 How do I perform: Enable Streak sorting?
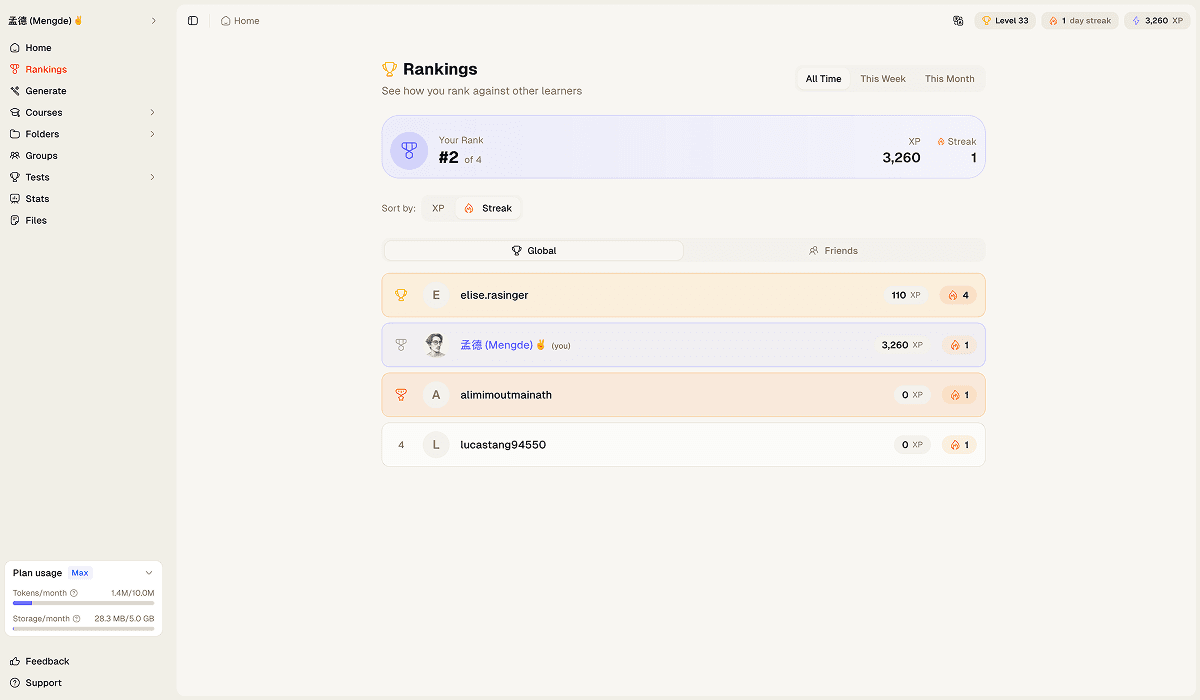click(488, 208)
